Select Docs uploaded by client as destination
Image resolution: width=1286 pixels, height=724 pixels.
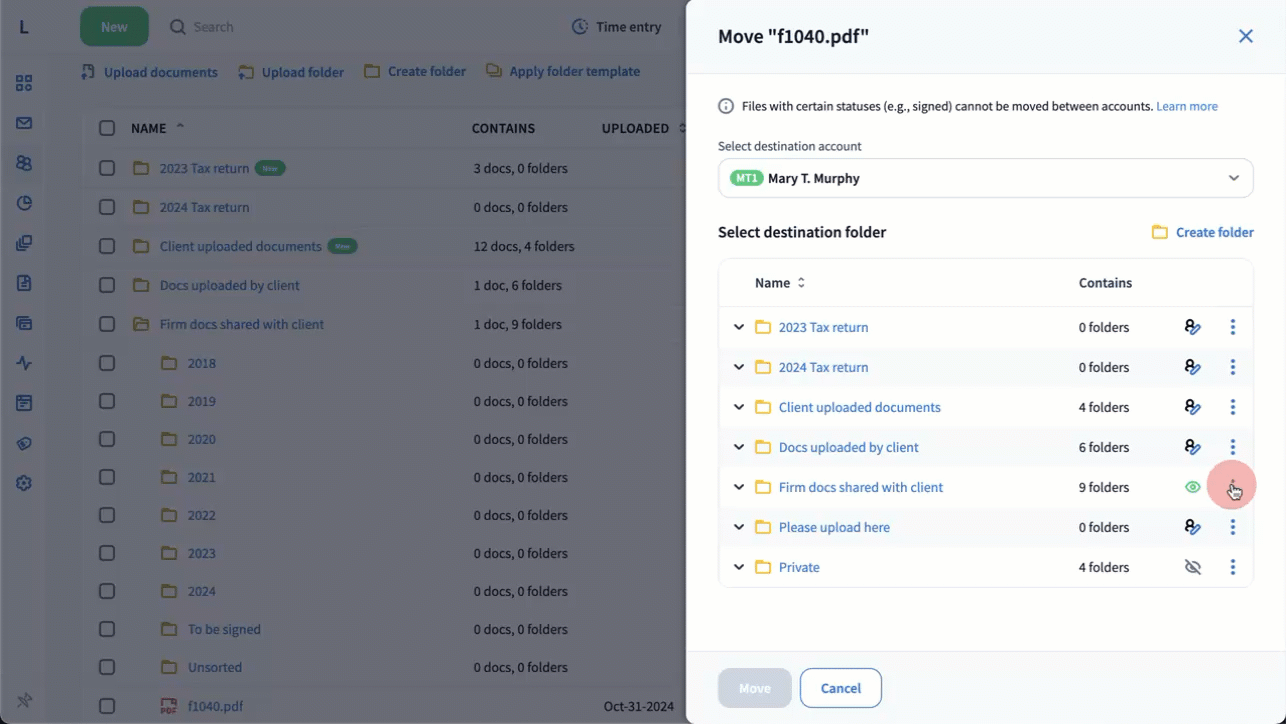click(848, 447)
